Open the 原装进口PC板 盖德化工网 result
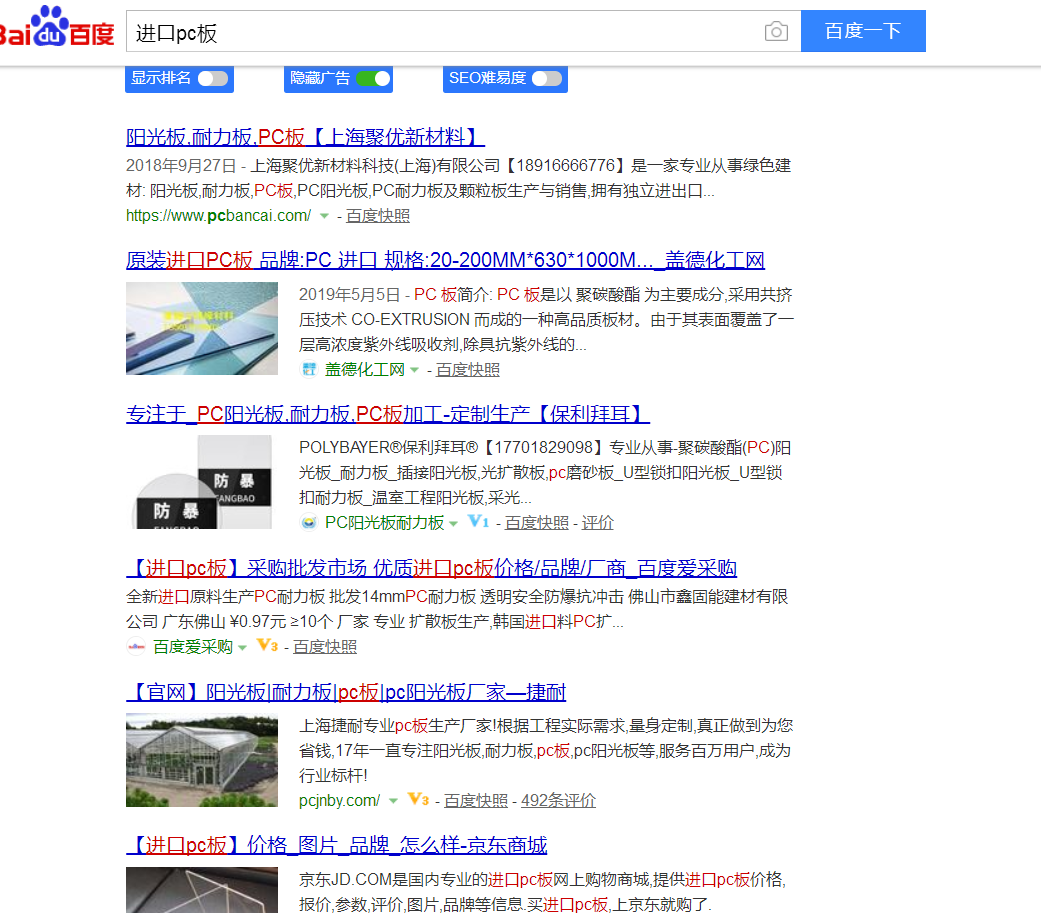The width and height of the screenshot is (1041, 913). coord(445,260)
